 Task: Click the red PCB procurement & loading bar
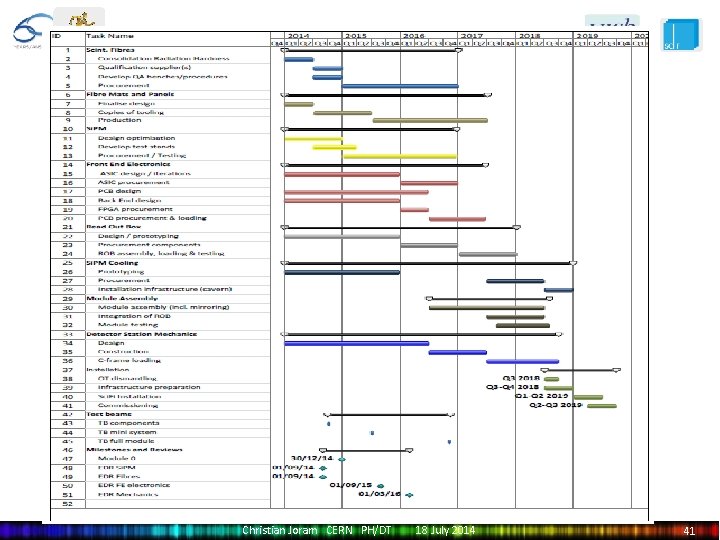click(457, 219)
